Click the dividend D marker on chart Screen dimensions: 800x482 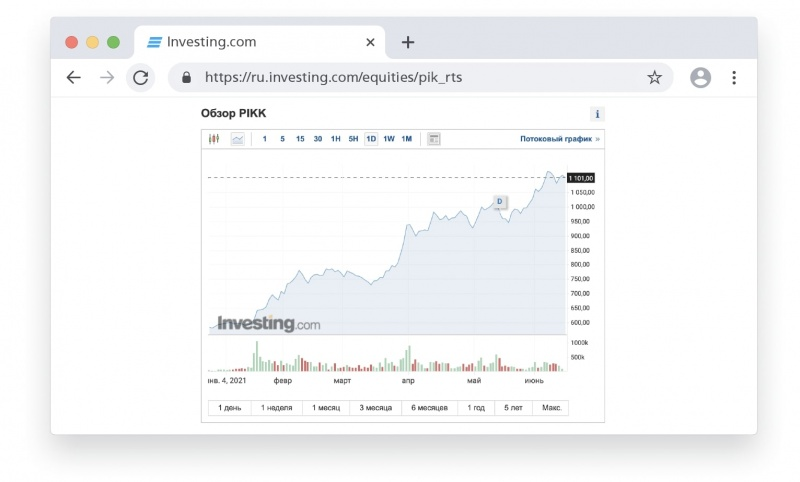point(499,201)
